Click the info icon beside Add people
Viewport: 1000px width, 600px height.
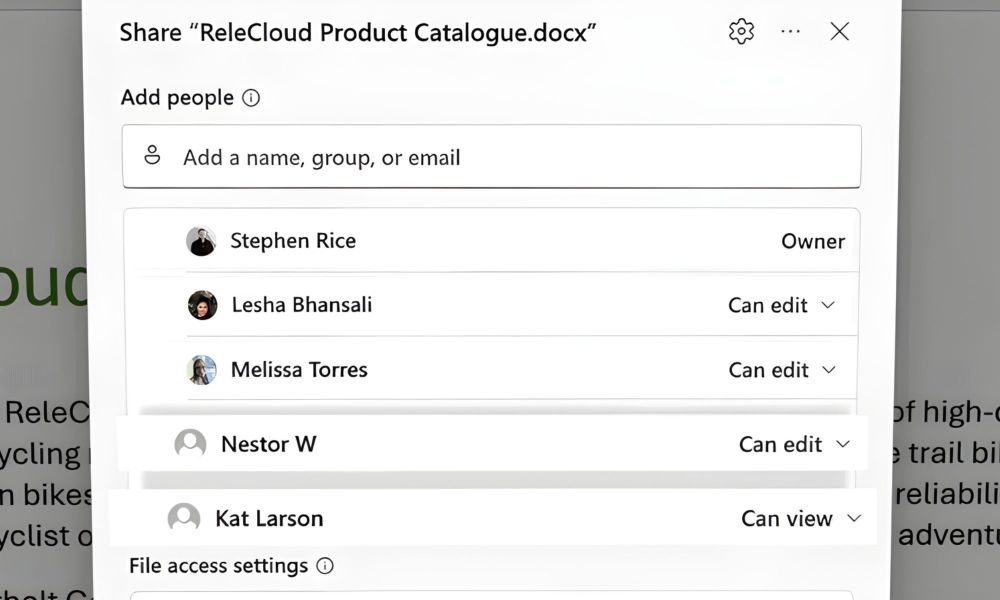pos(251,98)
